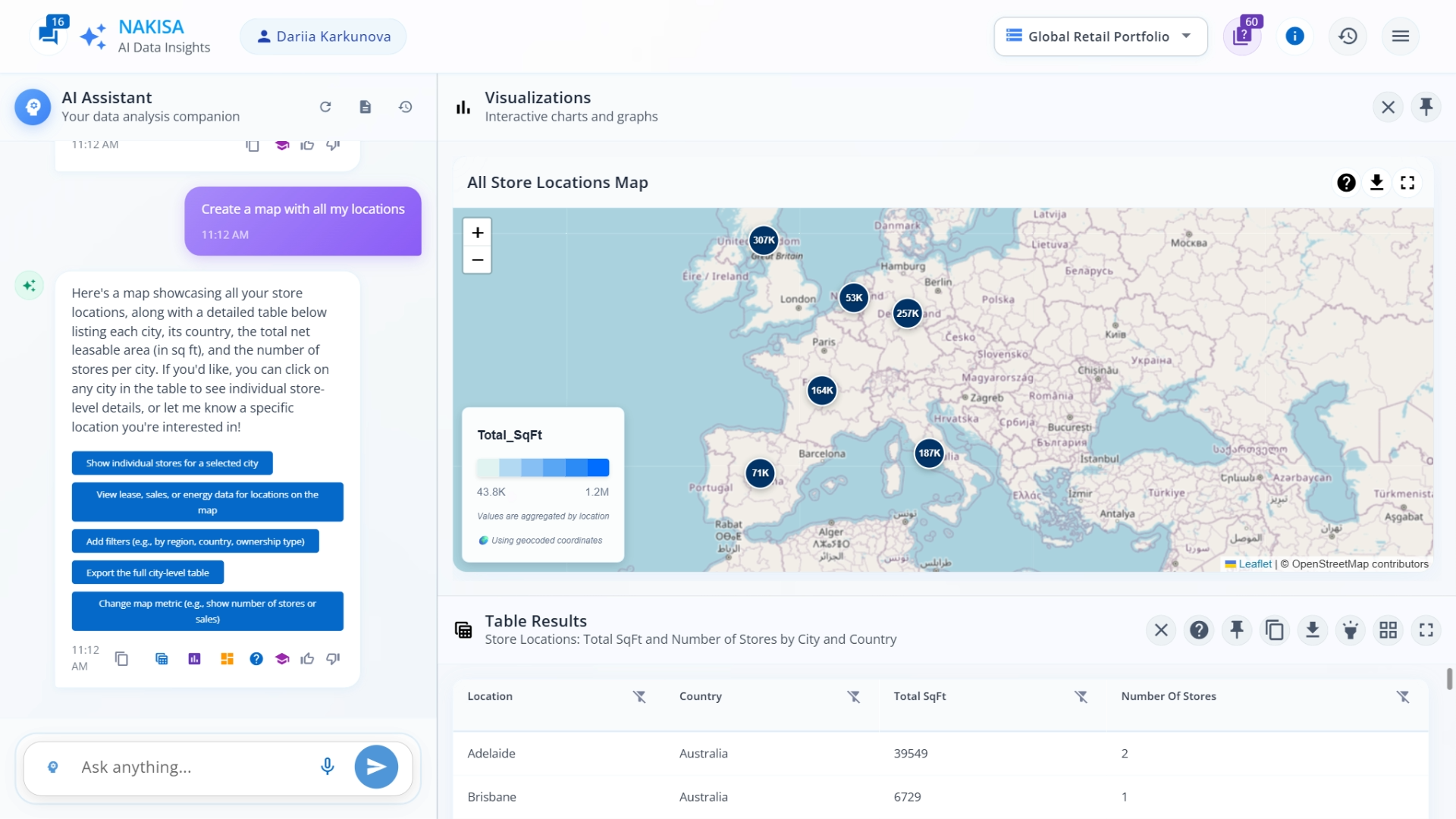Download the All Store Locations Map
The height and width of the screenshot is (819, 1456).
pos(1376,183)
